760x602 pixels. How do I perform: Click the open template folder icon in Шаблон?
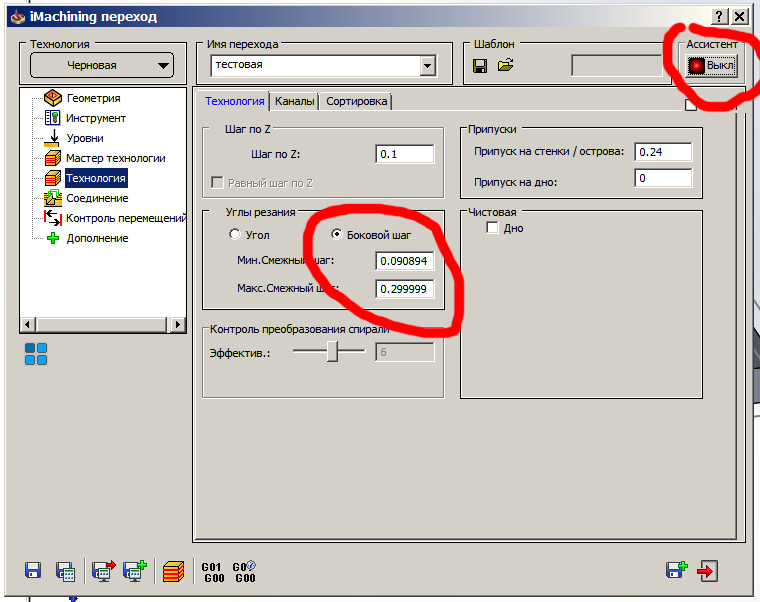[505, 65]
